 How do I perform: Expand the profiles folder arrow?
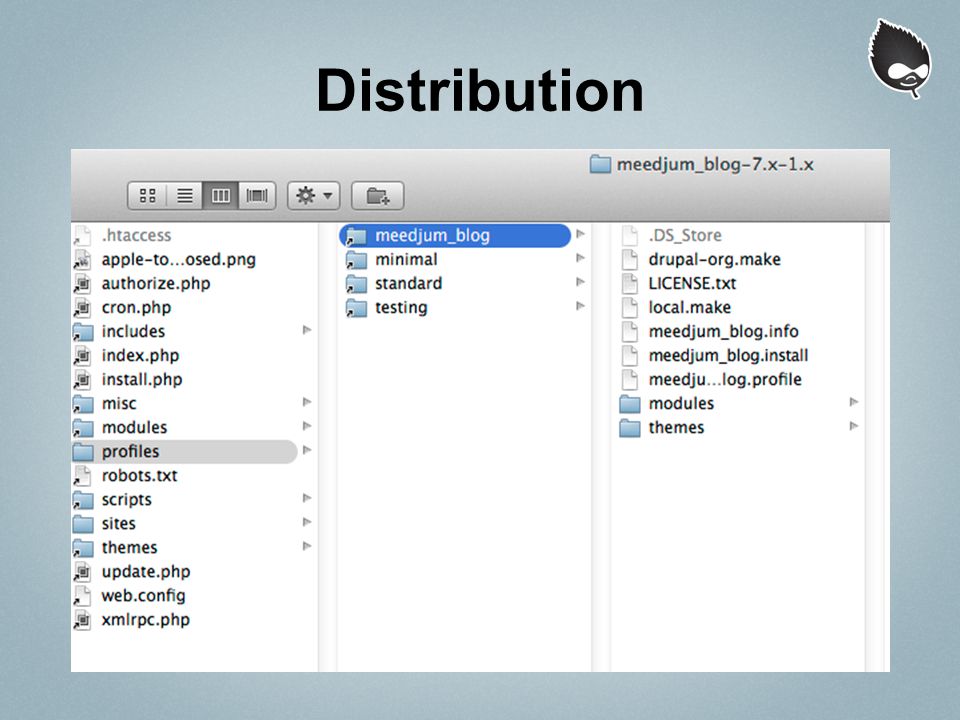point(307,451)
